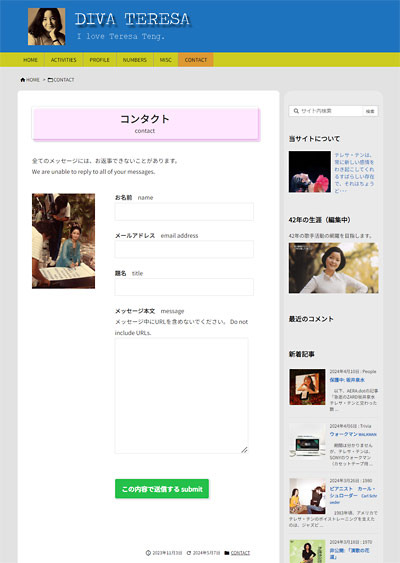Click the home icon in breadcrumb

click(23, 80)
